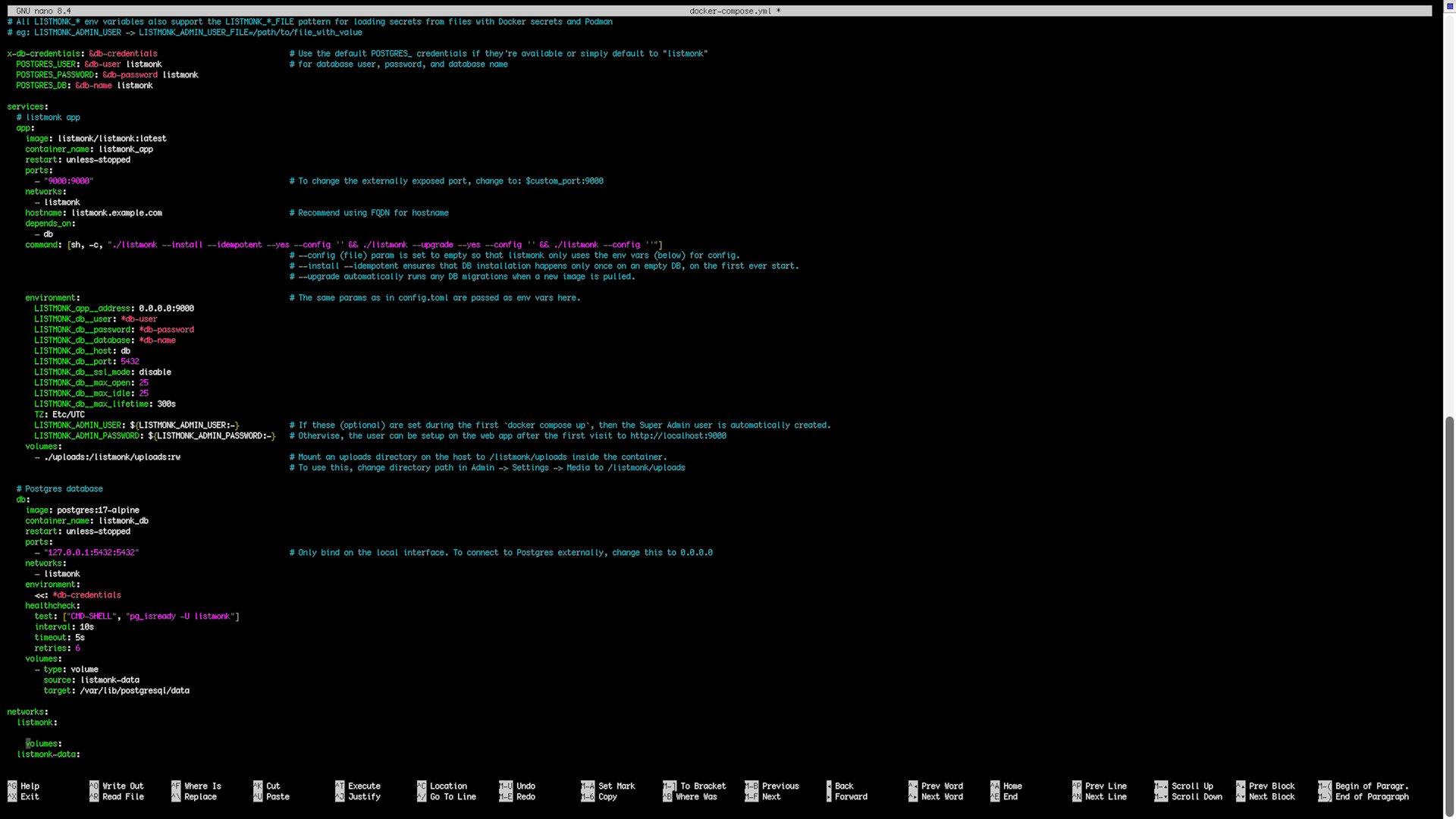The height and width of the screenshot is (819, 1456).
Task: Click the M-] icon for To Bracket
Action: point(671,786)
